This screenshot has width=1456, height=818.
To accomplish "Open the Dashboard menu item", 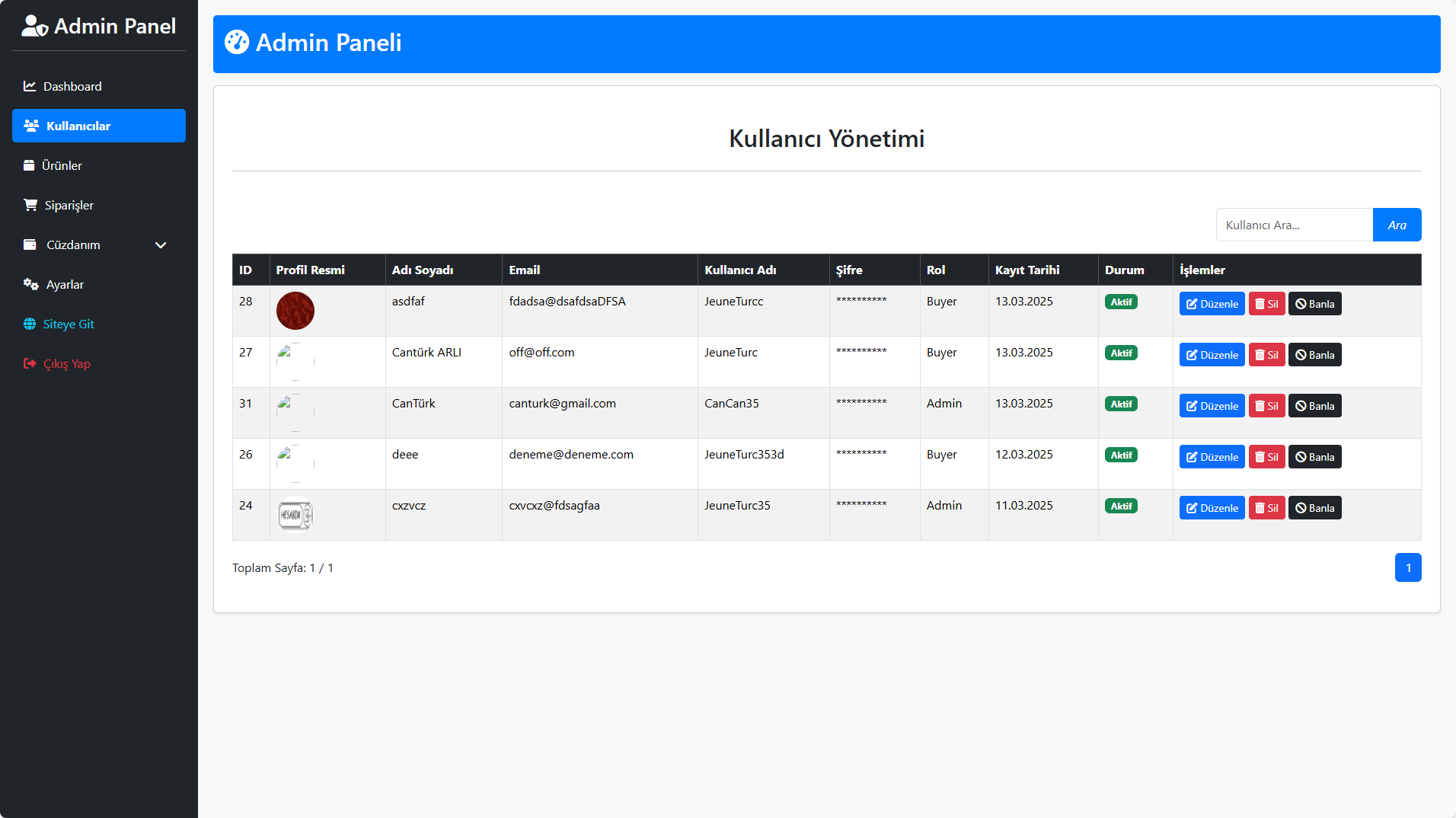I will (99, 86).
